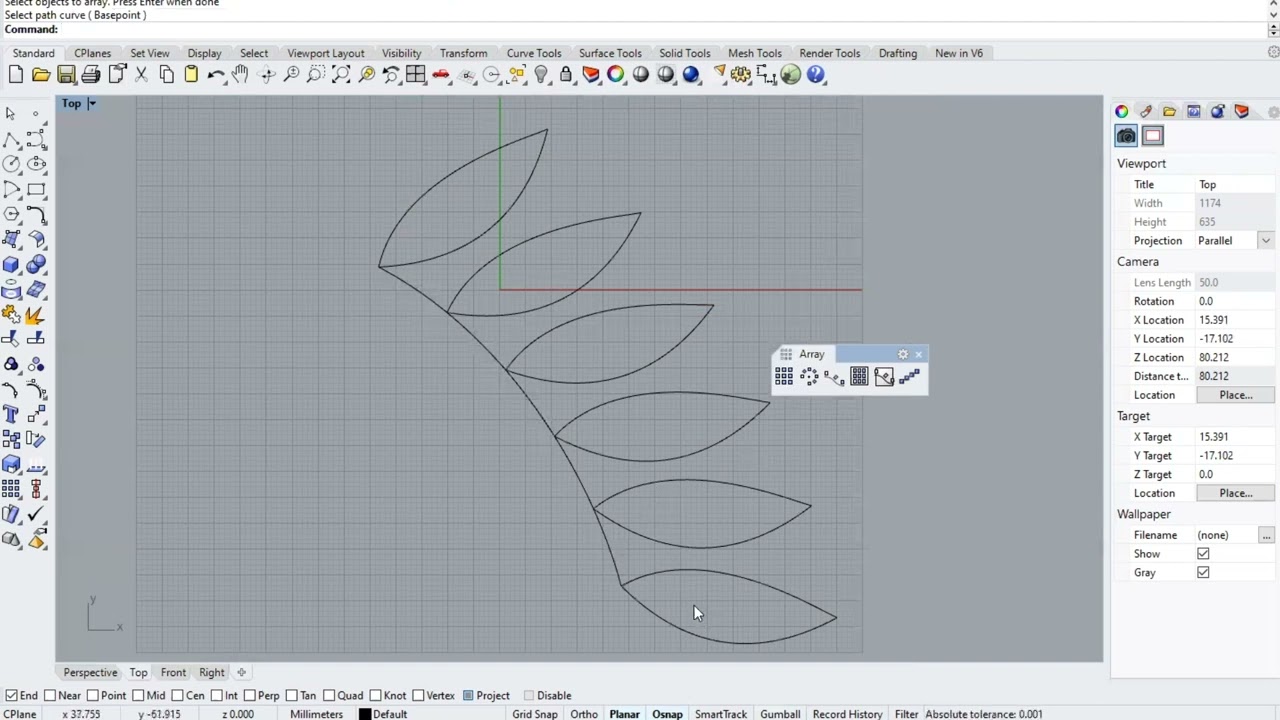Switch to the Transform tab

464,53
